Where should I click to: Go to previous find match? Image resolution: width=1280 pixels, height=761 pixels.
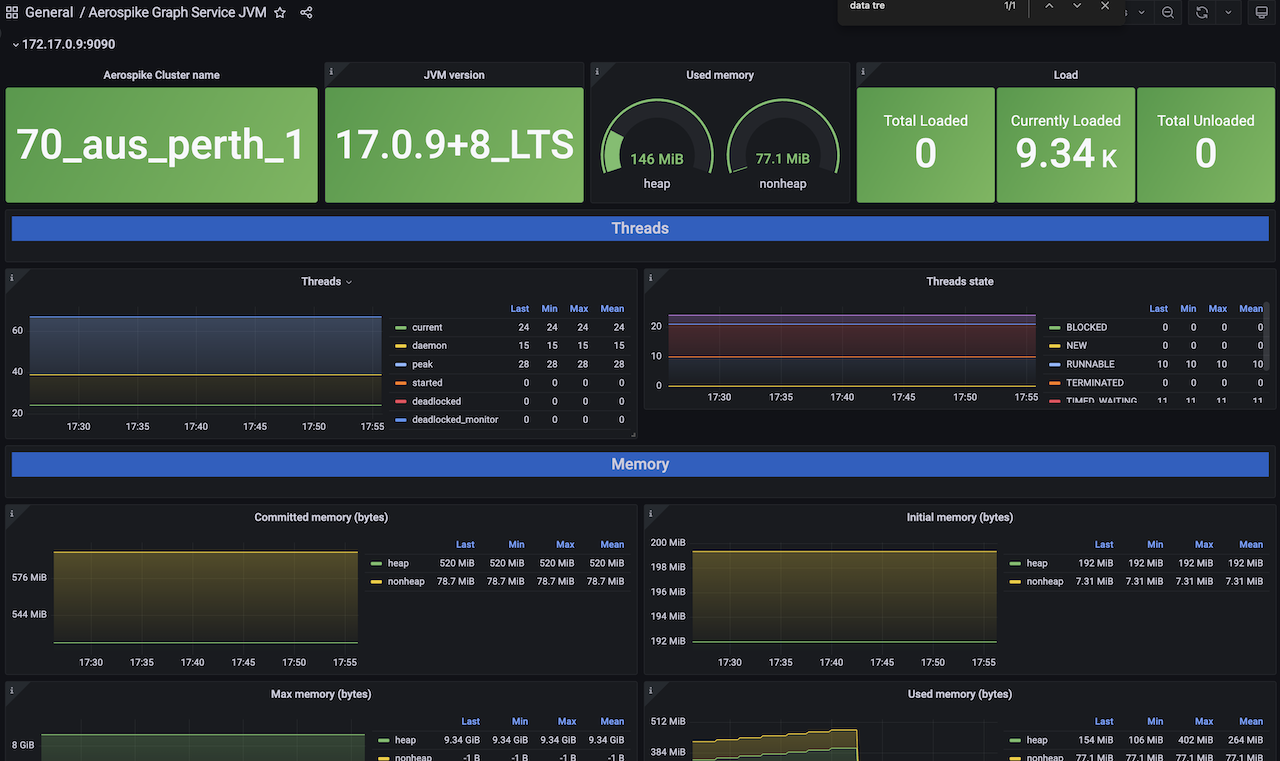pos(1049,6)
